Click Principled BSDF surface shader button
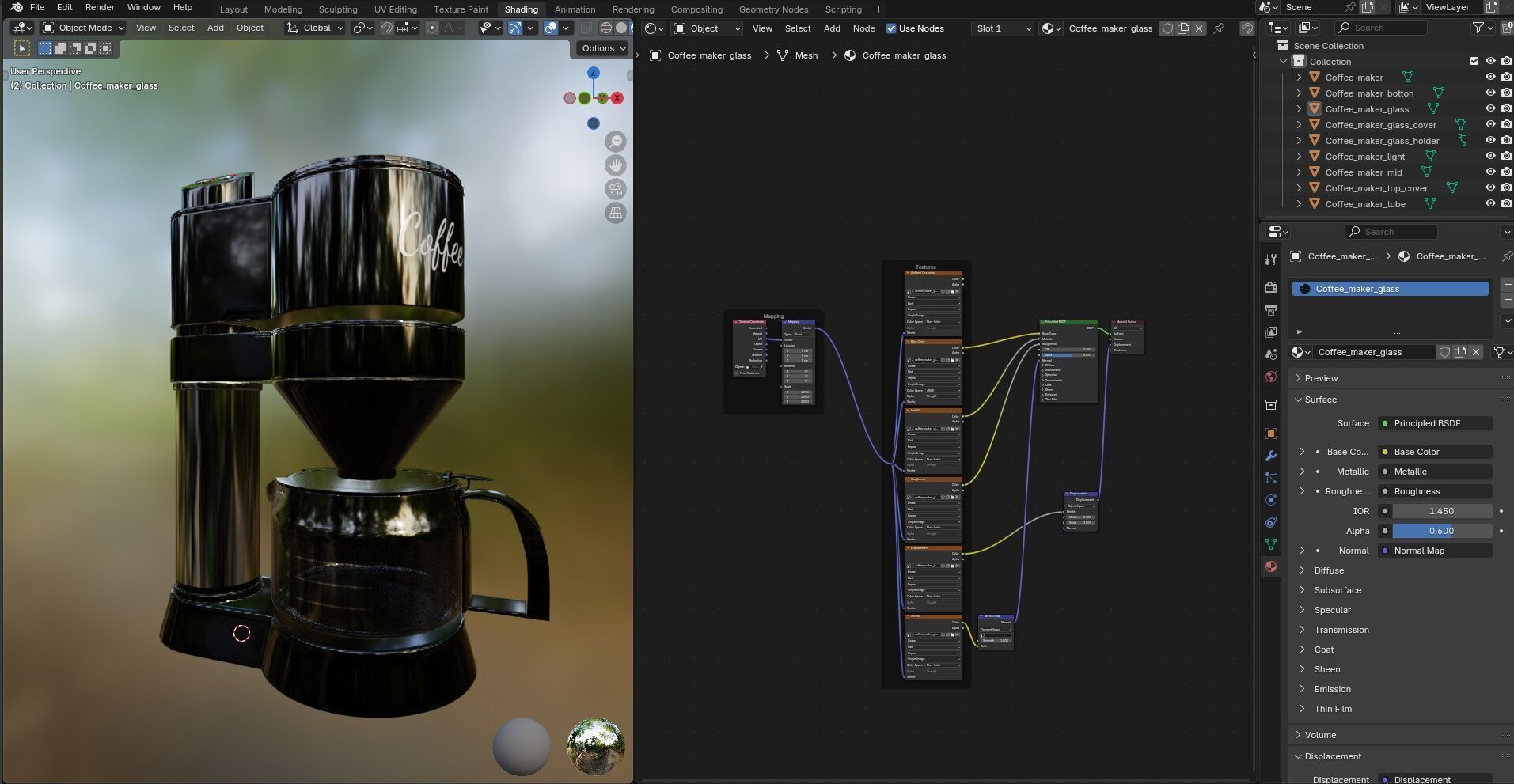This screenshot has height=784, width=1514. [1435, 423]
